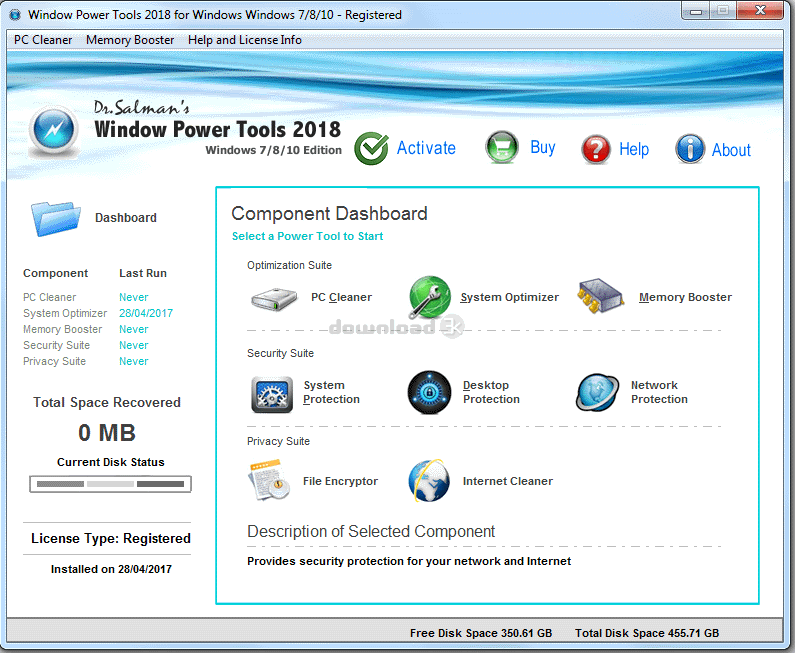Viewport: 795px width, 653px height.
Task: Click the Total Space Recovered label
Action: pos(107,403)
